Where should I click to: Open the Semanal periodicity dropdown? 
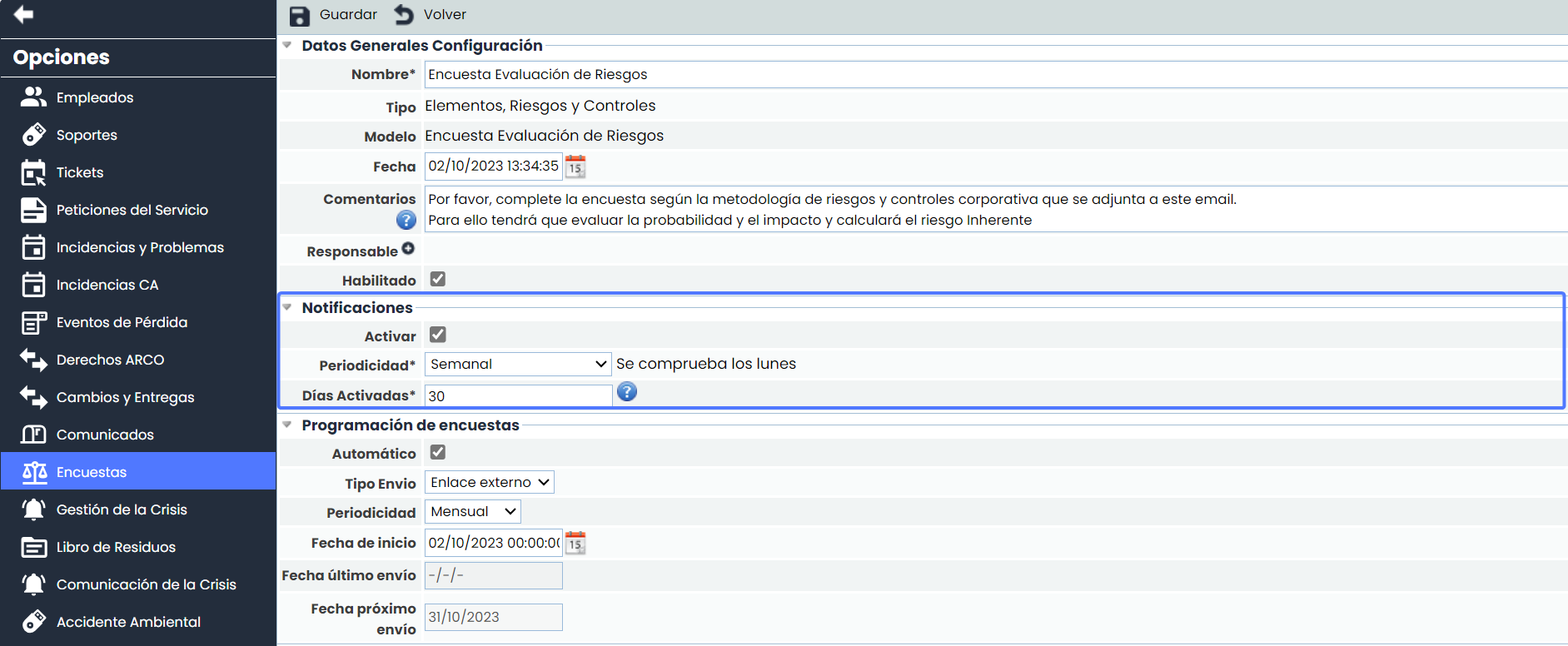518,364
